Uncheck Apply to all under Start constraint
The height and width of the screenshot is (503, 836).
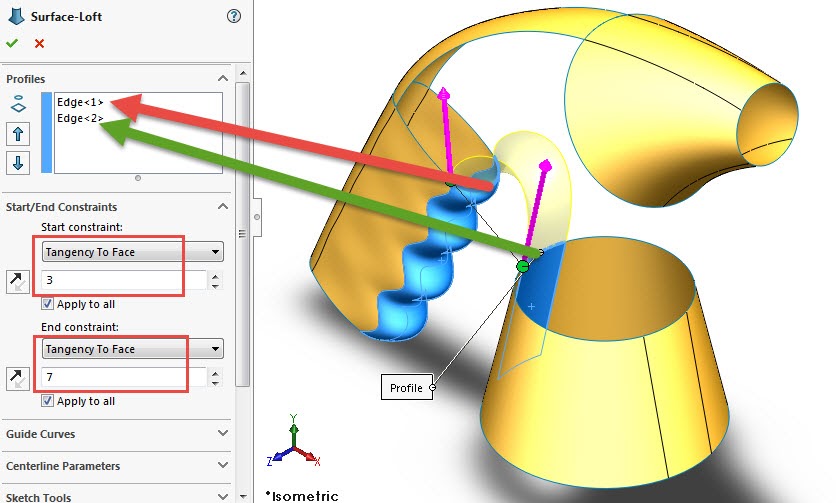(x=47, y=304)
